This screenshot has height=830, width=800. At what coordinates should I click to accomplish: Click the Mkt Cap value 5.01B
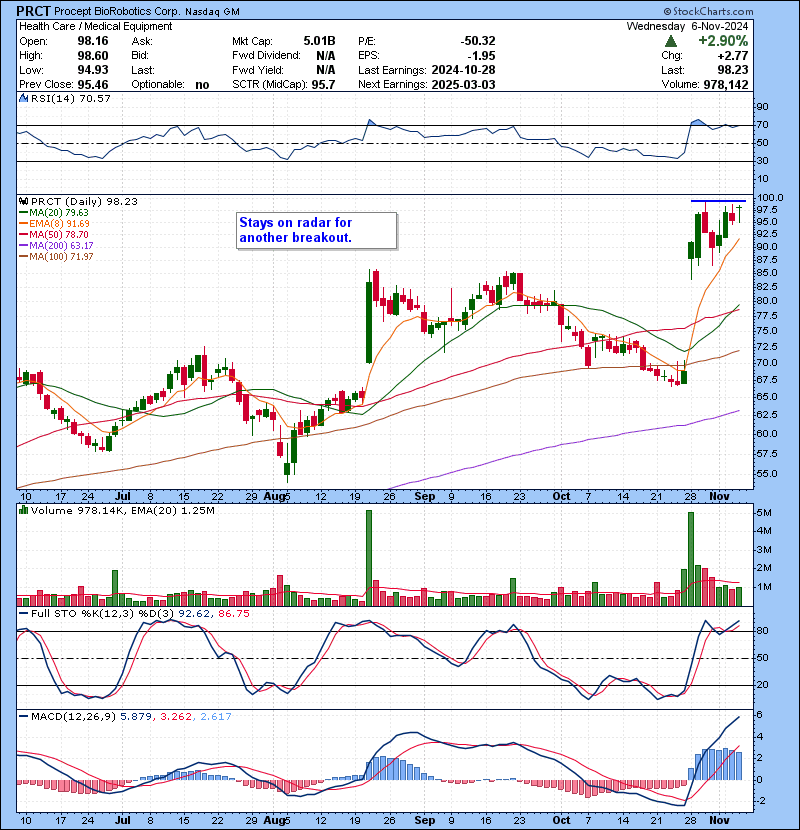(x=319, y=41)
